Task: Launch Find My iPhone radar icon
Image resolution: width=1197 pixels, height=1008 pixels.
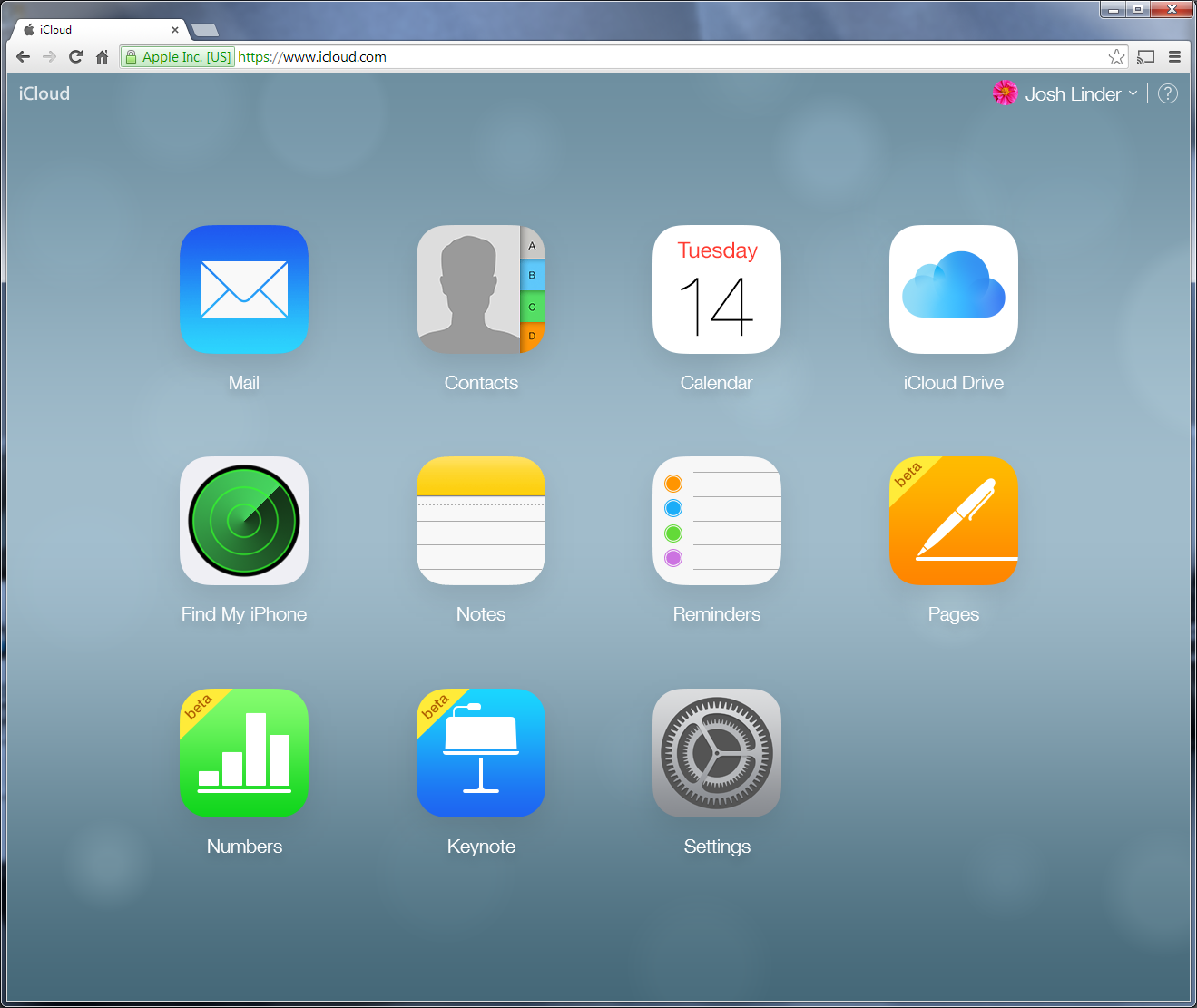Action: pyautogui.click(x=244, y=521)
